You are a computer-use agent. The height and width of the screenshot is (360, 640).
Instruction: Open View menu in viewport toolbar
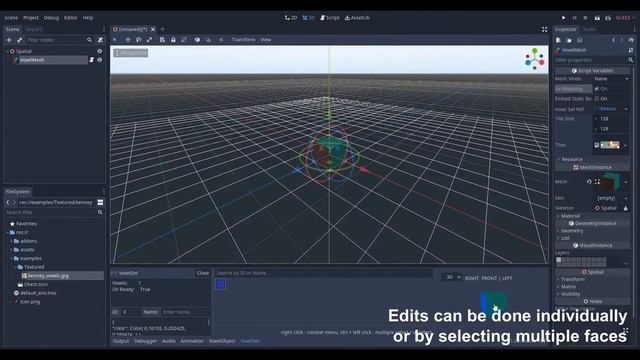266,40
